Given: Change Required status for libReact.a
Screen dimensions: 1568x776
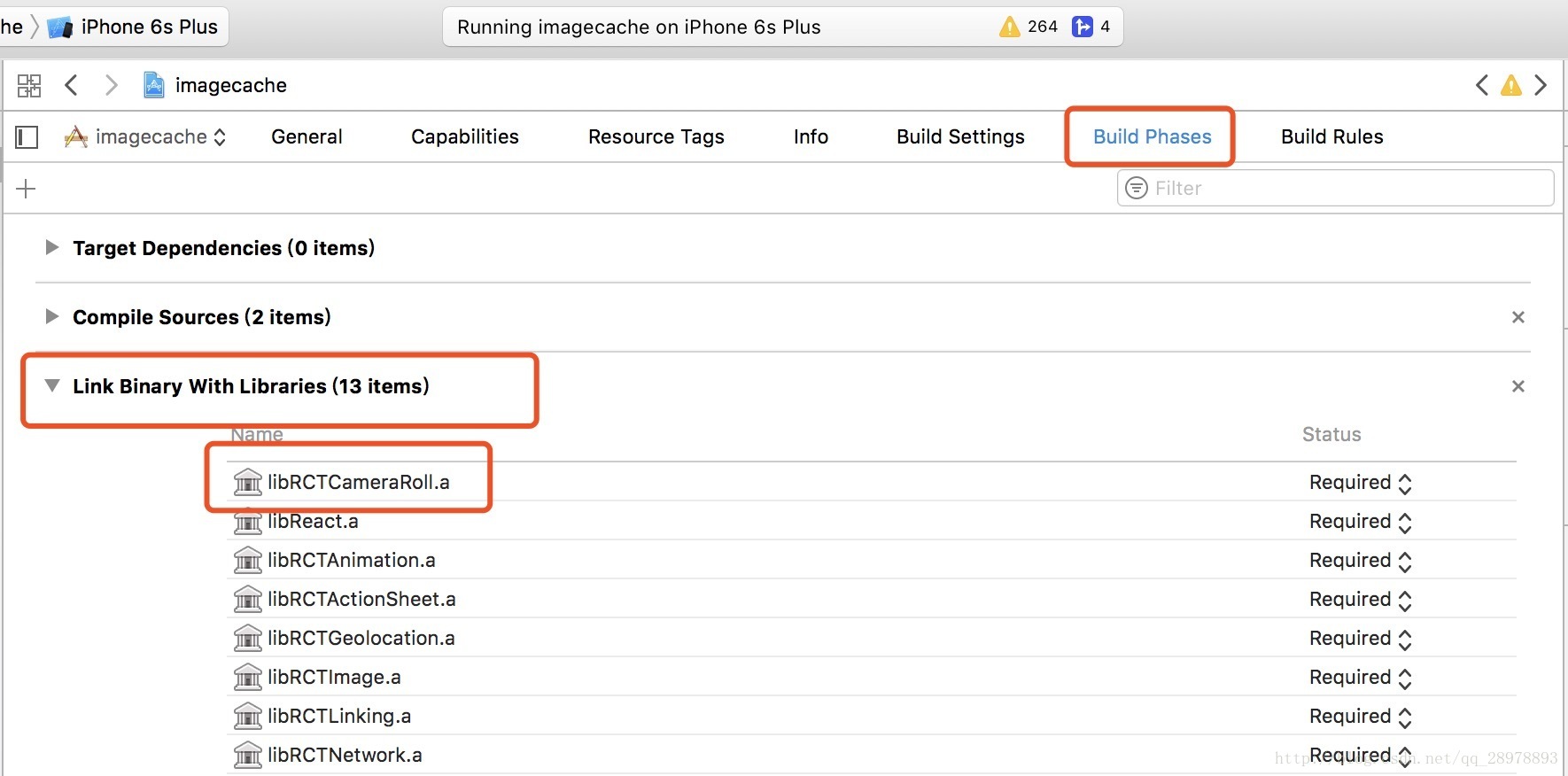Looking at the screenshot, I should pyautogui.click(x=1360, y=522).
